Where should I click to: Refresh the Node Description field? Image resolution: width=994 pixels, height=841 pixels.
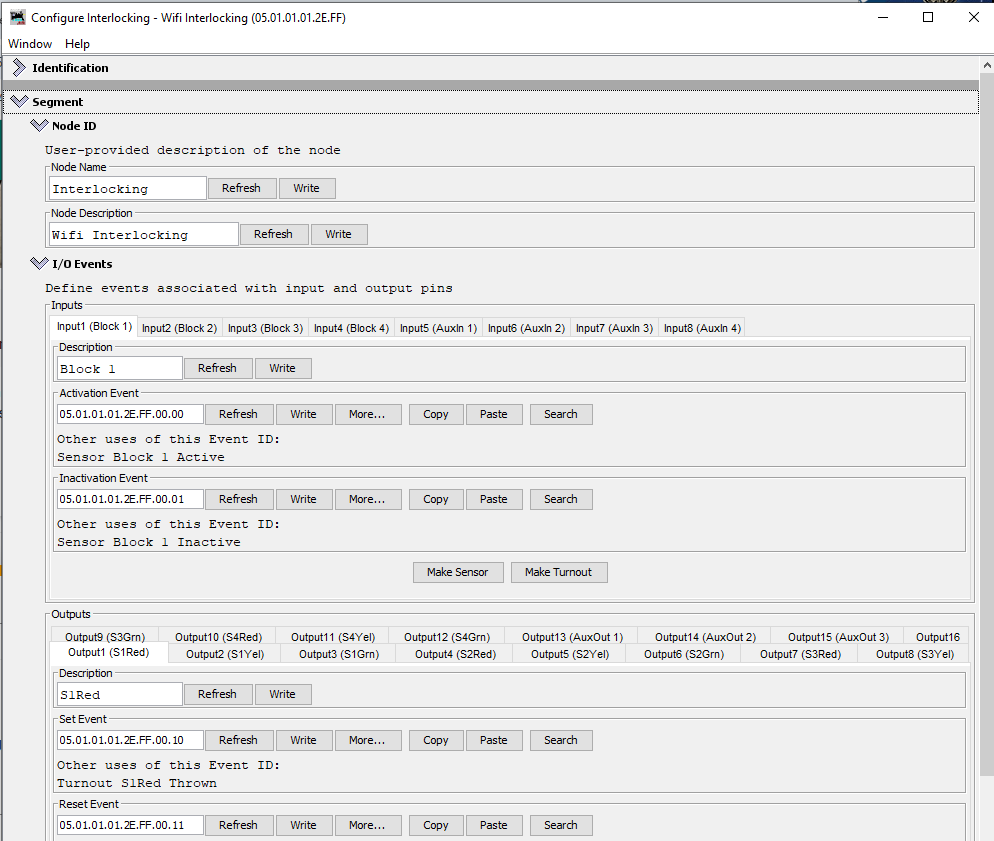[x=273, y=234]
